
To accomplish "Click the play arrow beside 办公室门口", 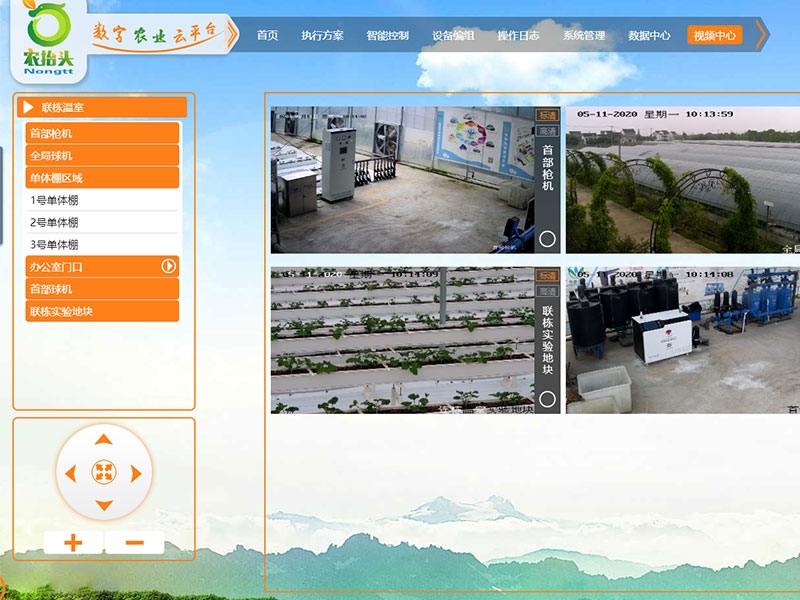I will tap(169, 266).
